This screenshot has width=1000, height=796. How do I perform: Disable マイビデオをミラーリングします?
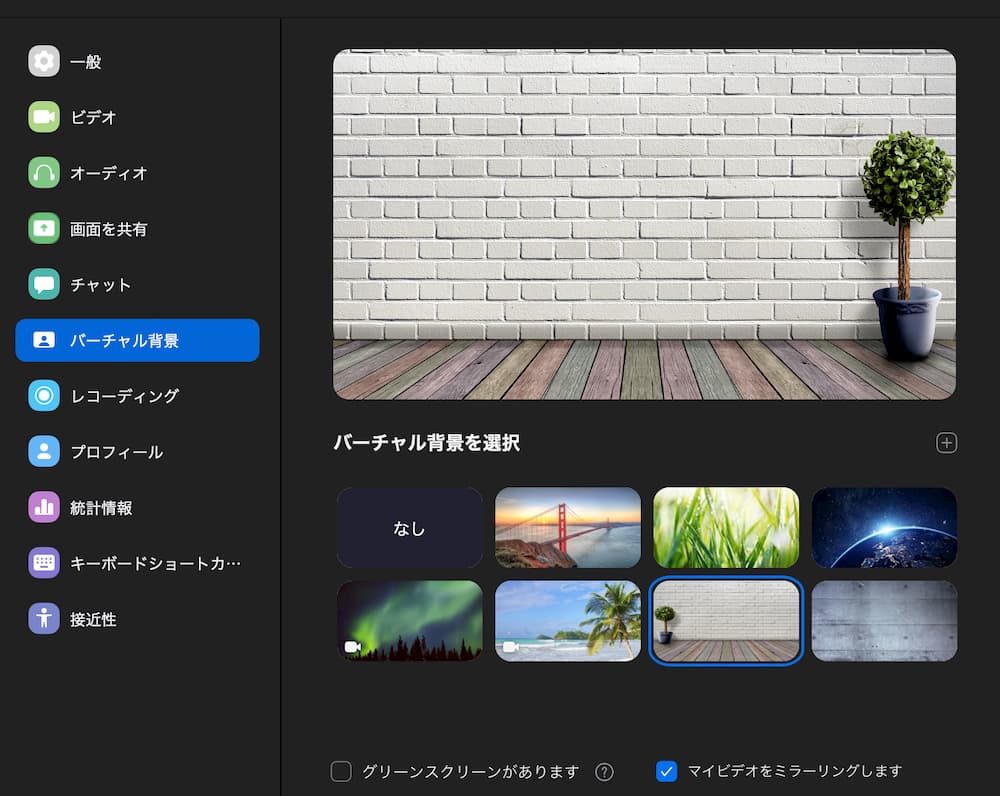coord(666,771)
